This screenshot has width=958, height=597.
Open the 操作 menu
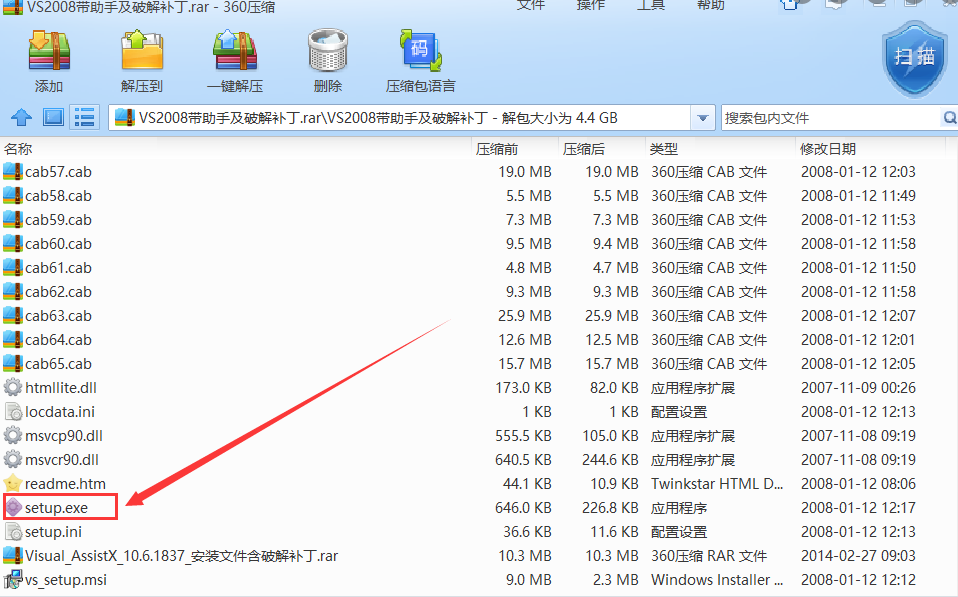pyautogui.click(x=591, y=5)
